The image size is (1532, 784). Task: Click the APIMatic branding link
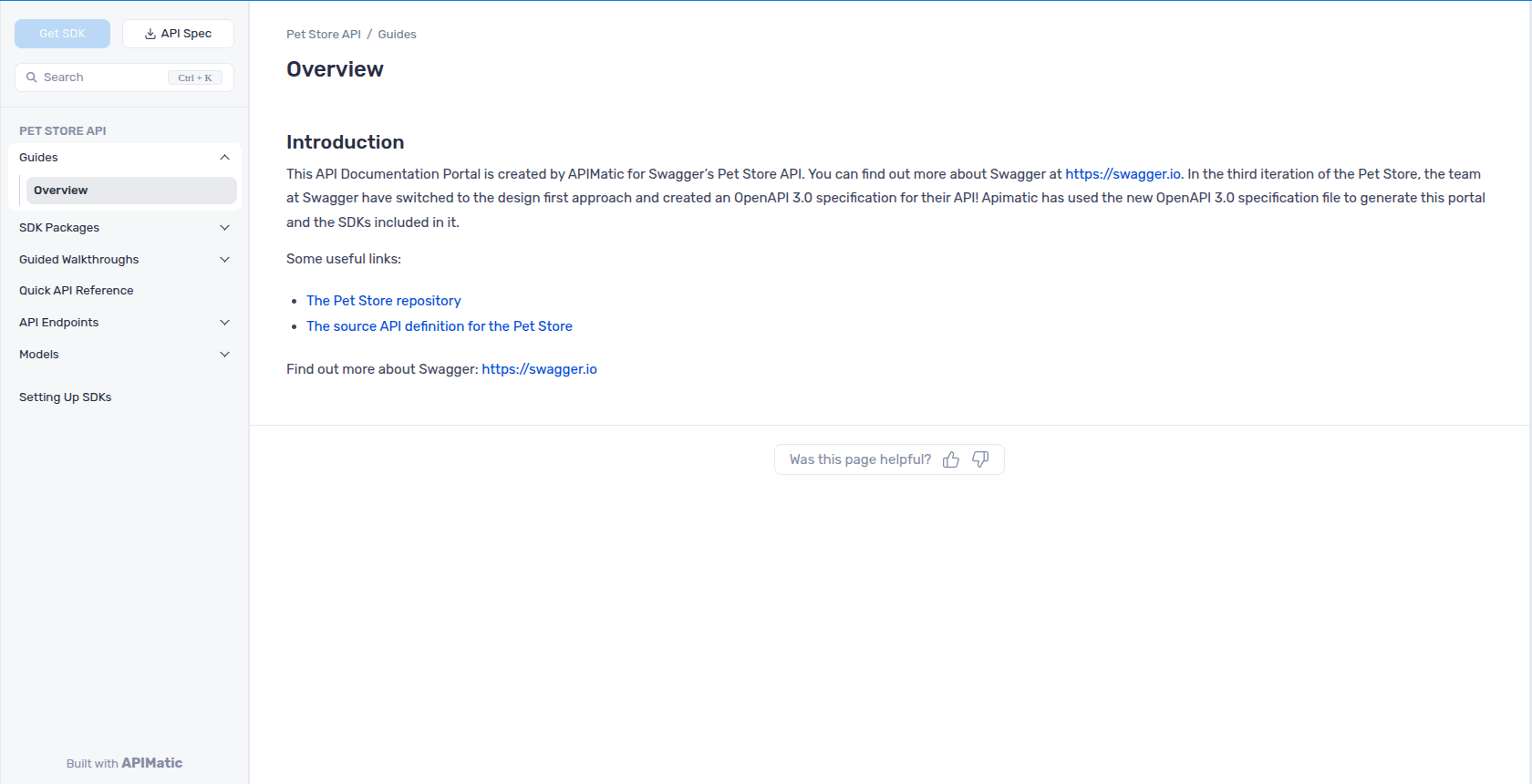click(x=151, y=763)
